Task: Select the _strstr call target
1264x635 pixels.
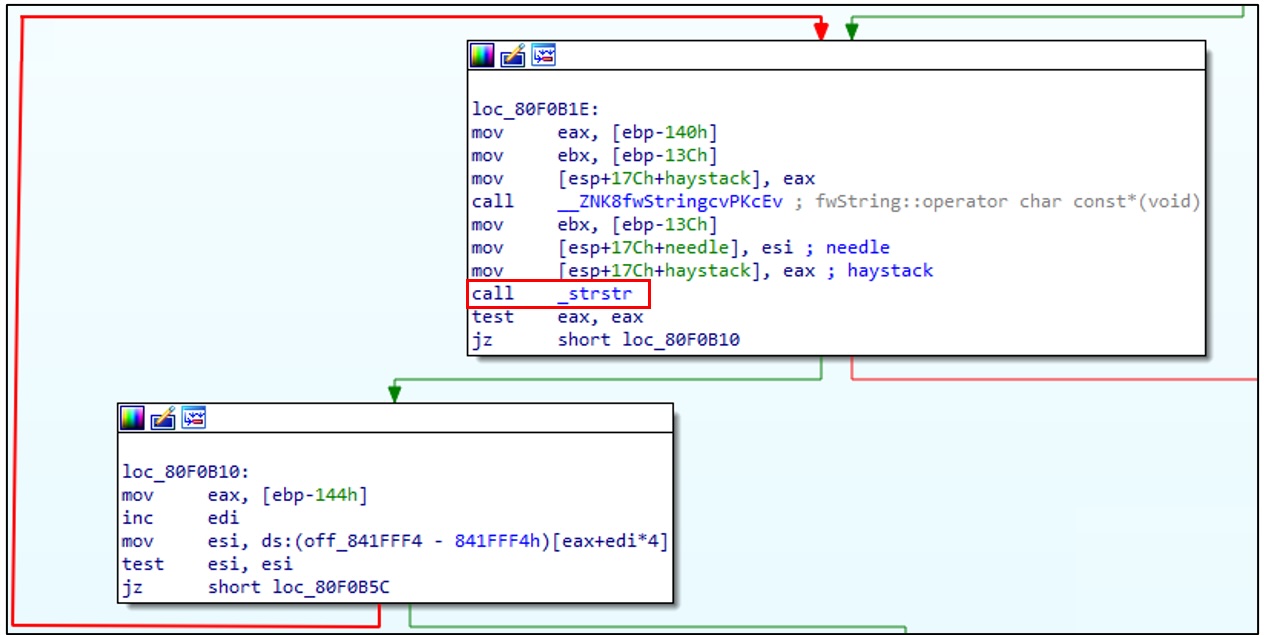Action: coord(594,294)
